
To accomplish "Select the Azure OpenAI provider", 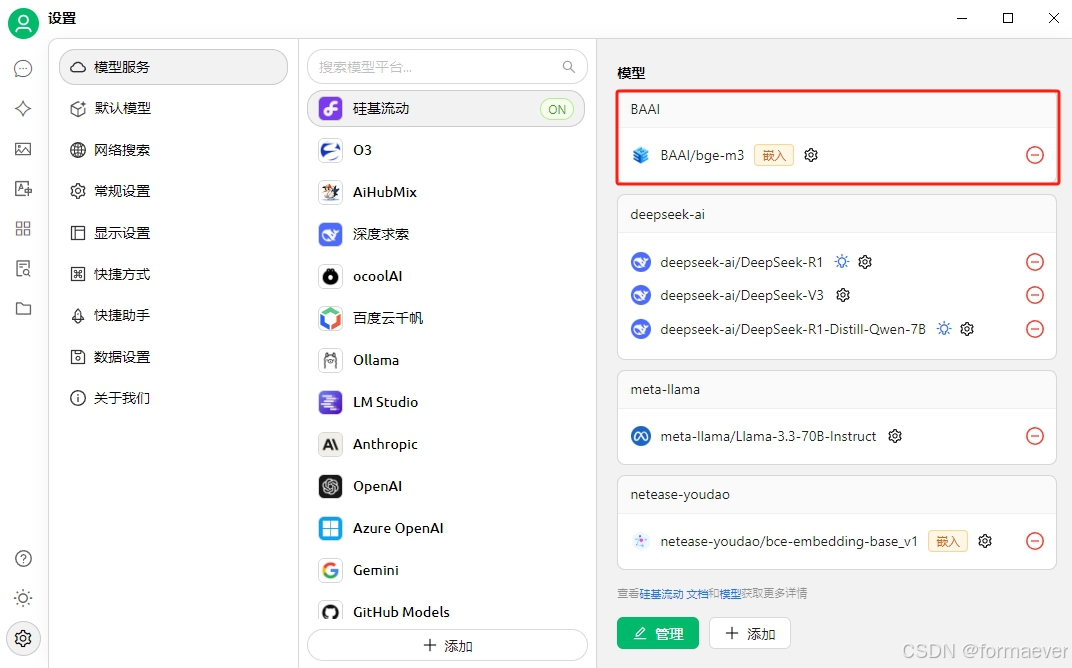I will 447,529.
